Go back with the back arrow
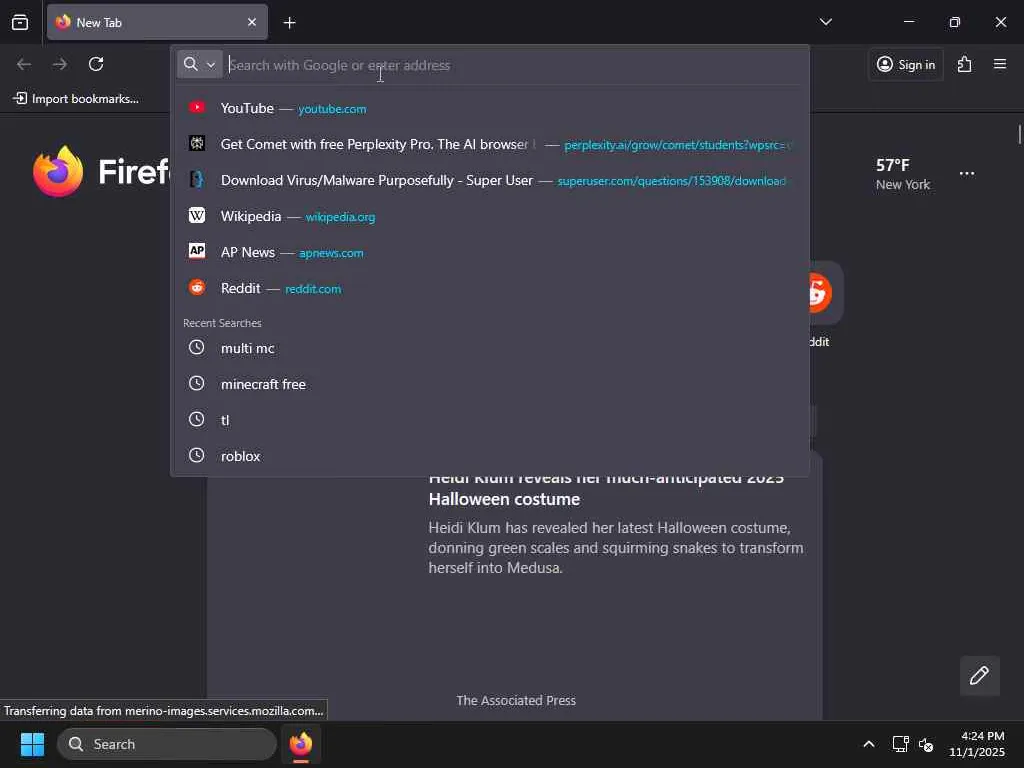The height and width of the screenshot is (768, 1024). [x=24, y=64]
